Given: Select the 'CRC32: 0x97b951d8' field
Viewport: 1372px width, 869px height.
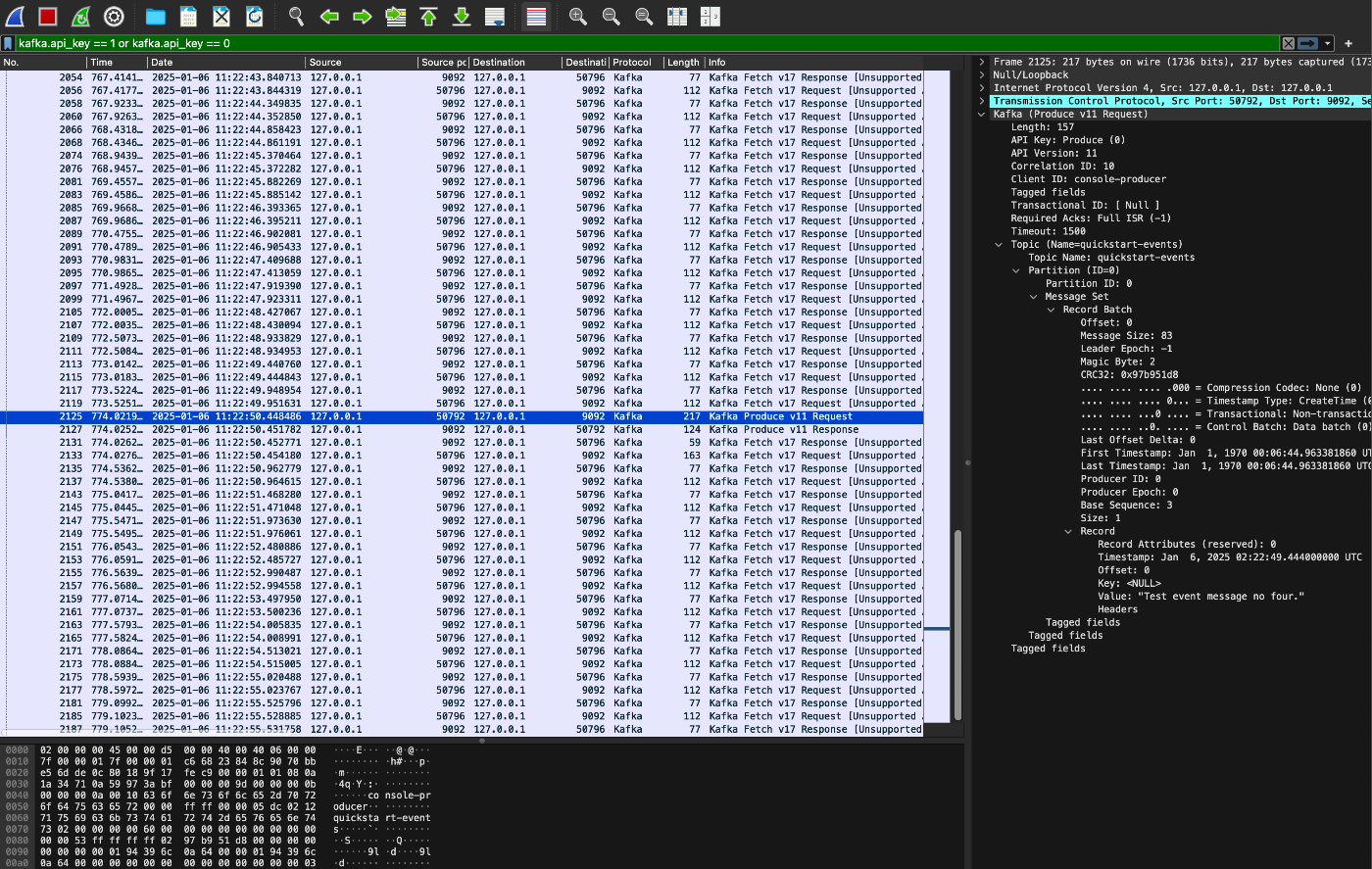Looking at the screenshot, I should 1129,374.
